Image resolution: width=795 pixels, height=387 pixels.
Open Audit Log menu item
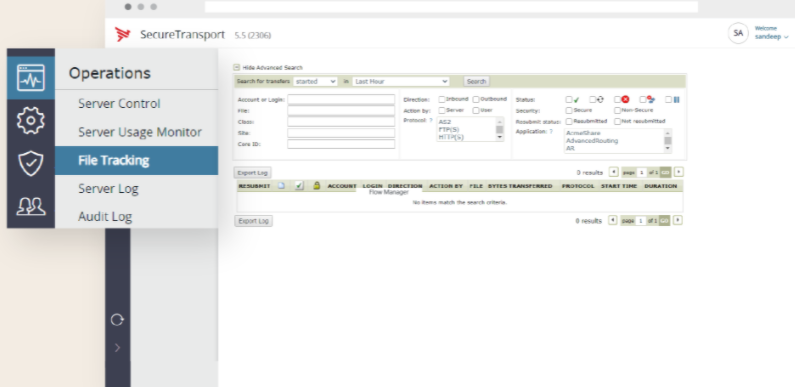point(105,217)
